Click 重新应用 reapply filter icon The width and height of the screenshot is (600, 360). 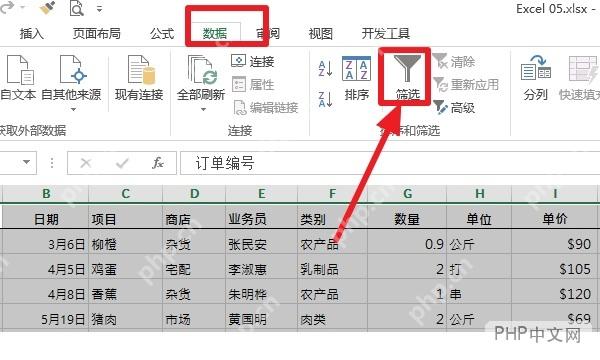pyautogui.click(x=440, y=85)
